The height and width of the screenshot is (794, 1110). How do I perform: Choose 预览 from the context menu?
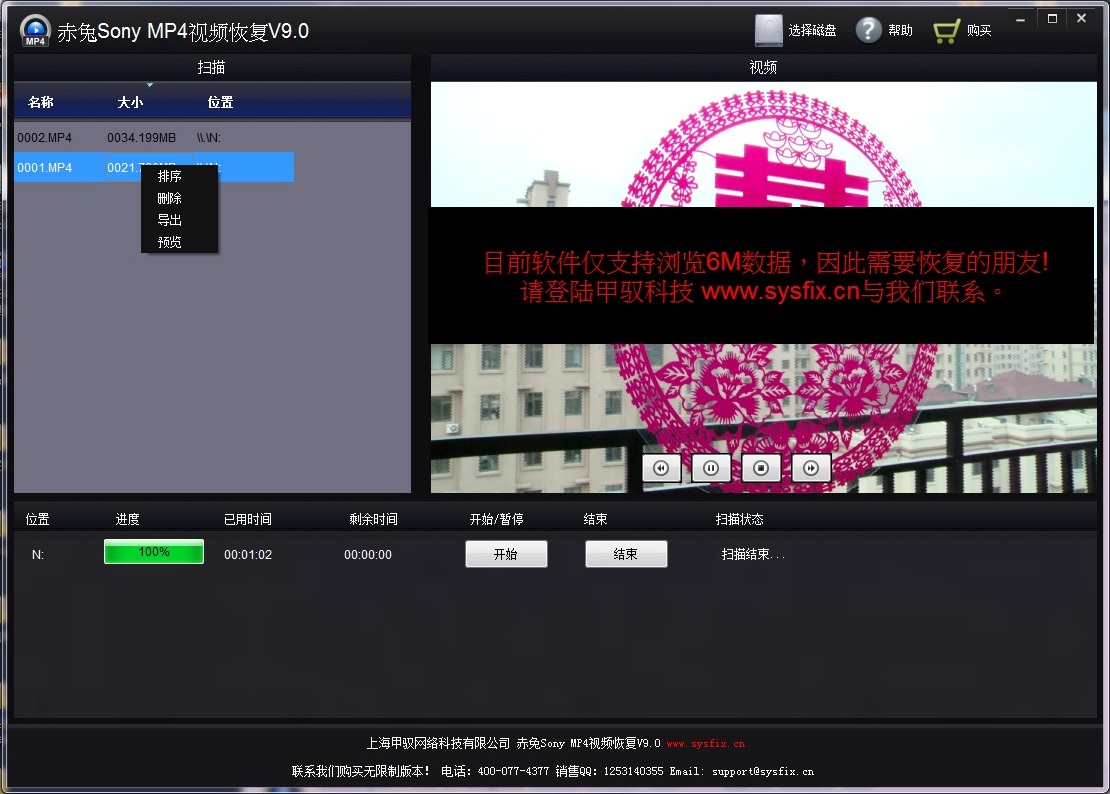click(169, 242)
